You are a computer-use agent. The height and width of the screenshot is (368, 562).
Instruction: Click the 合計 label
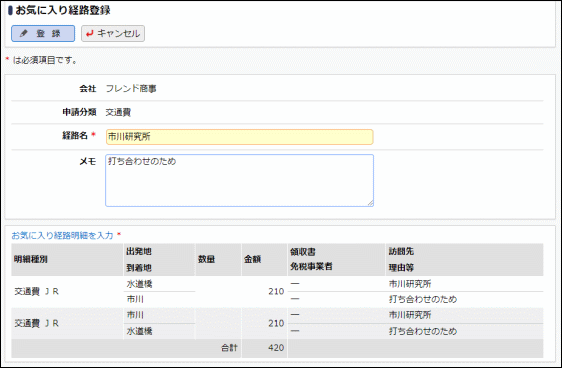[x=229, y=348]
